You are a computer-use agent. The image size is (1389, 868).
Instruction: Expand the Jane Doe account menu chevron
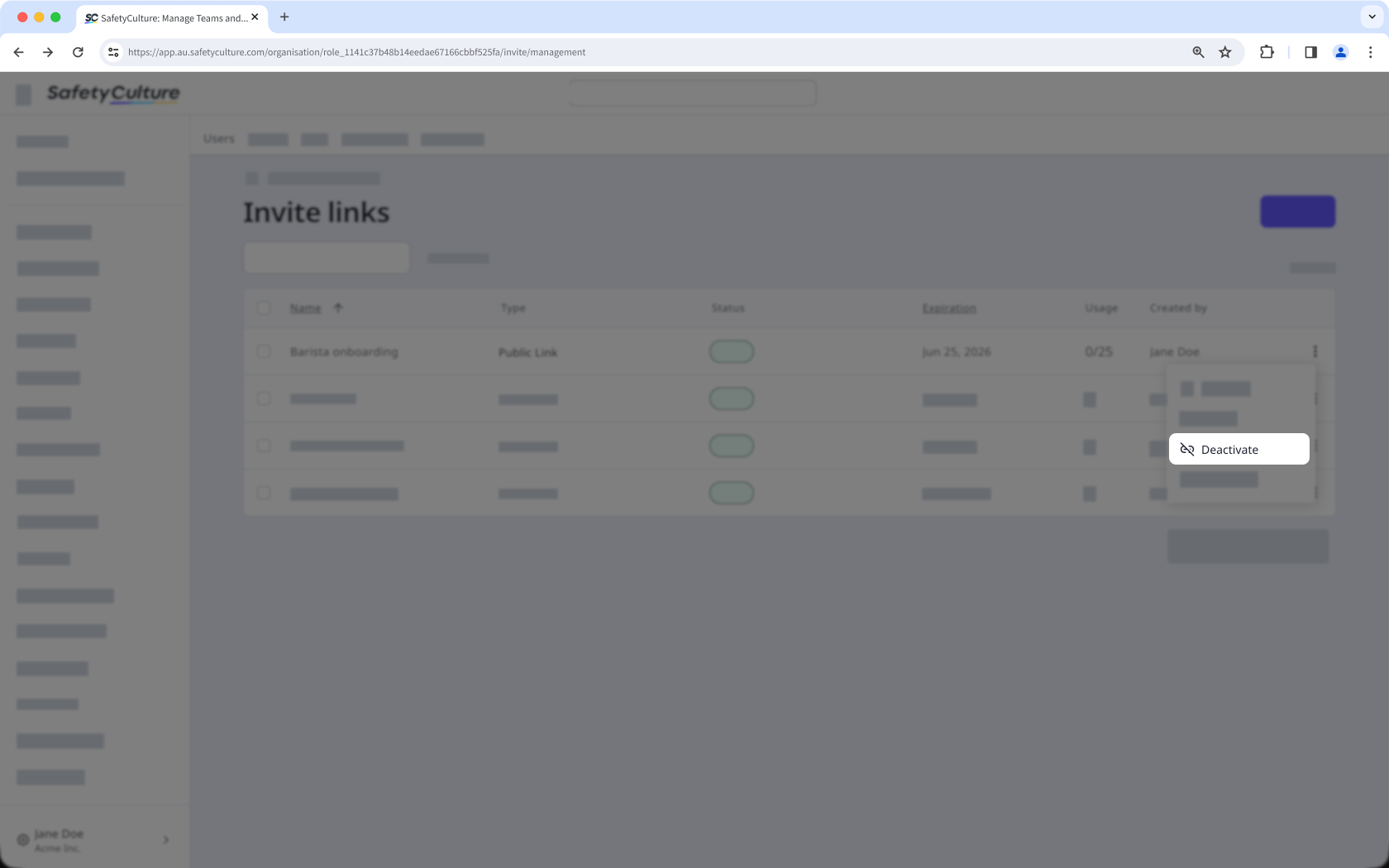click(166, 840)
